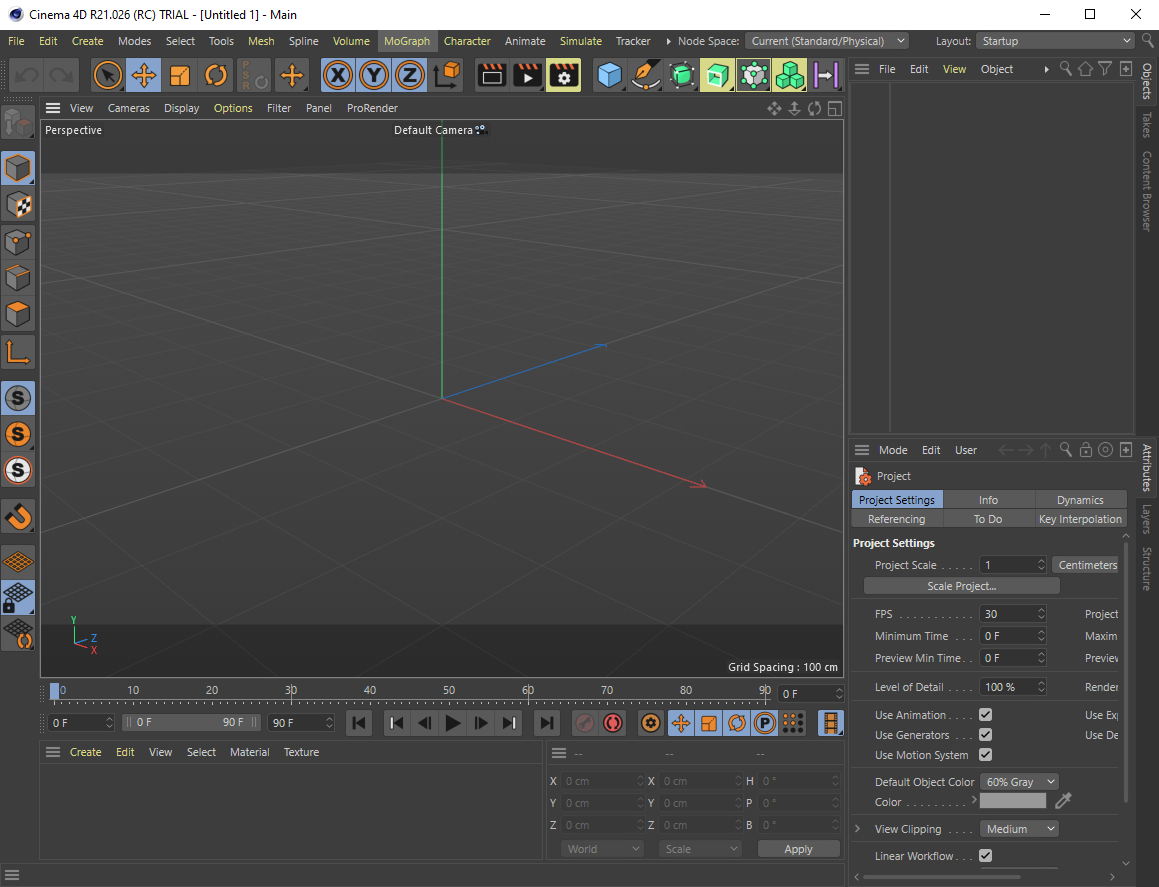1159x887 pixels.
Task: Open Material manager Create menu
Action: point(86,752)
